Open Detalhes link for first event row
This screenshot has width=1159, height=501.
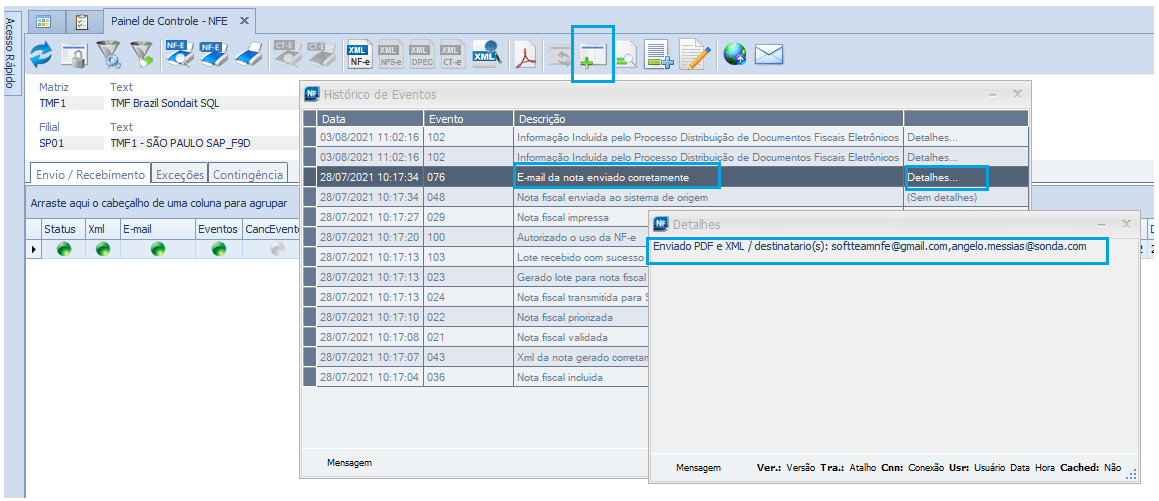tap(931, 138)
